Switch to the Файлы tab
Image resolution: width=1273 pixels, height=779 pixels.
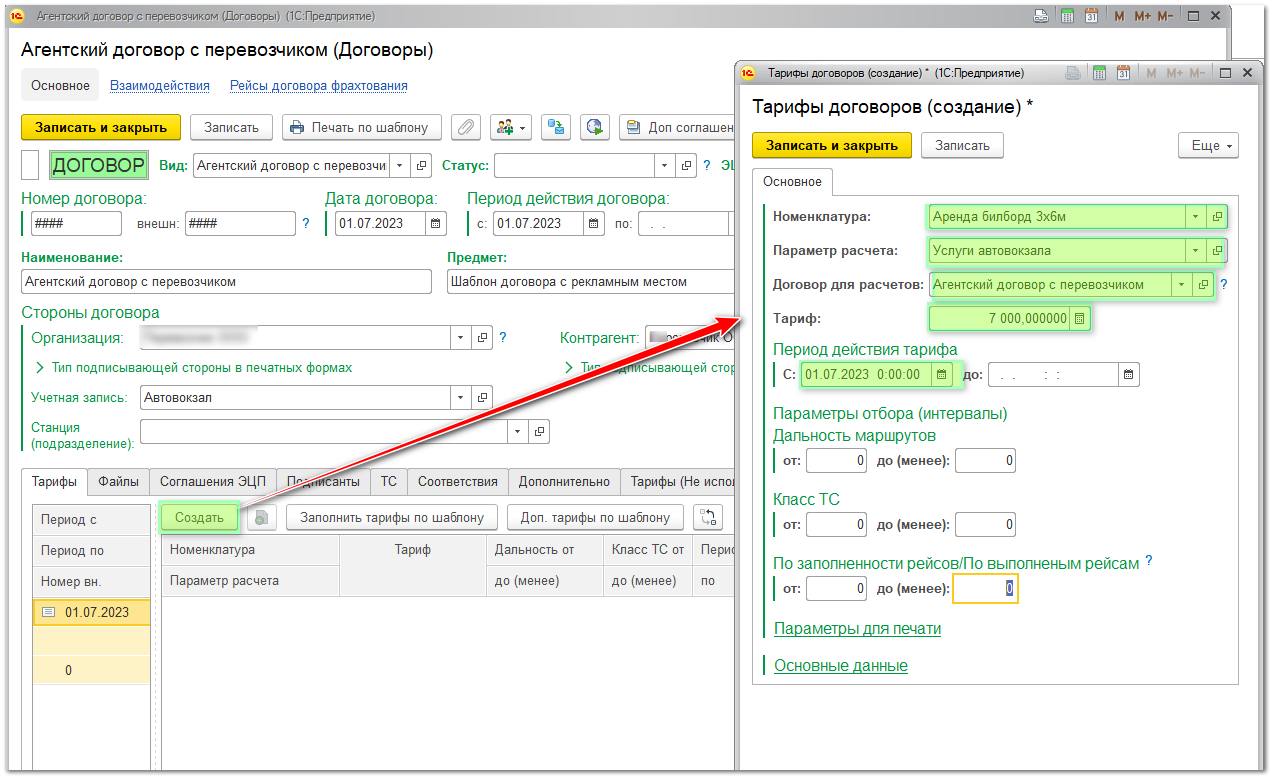[118, 481]
